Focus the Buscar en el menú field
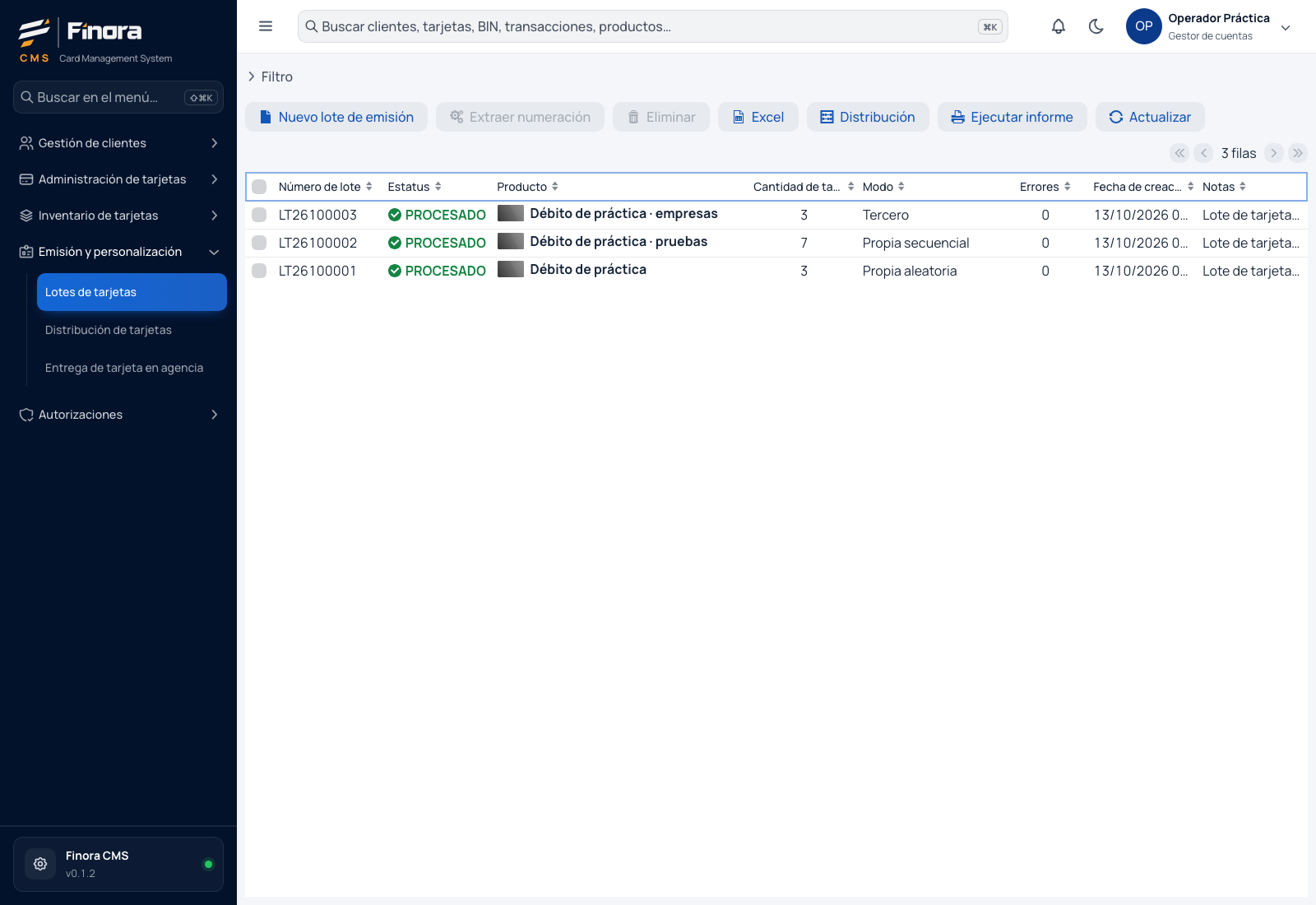Screen dimensions: 1316x905 coord(118,97)
